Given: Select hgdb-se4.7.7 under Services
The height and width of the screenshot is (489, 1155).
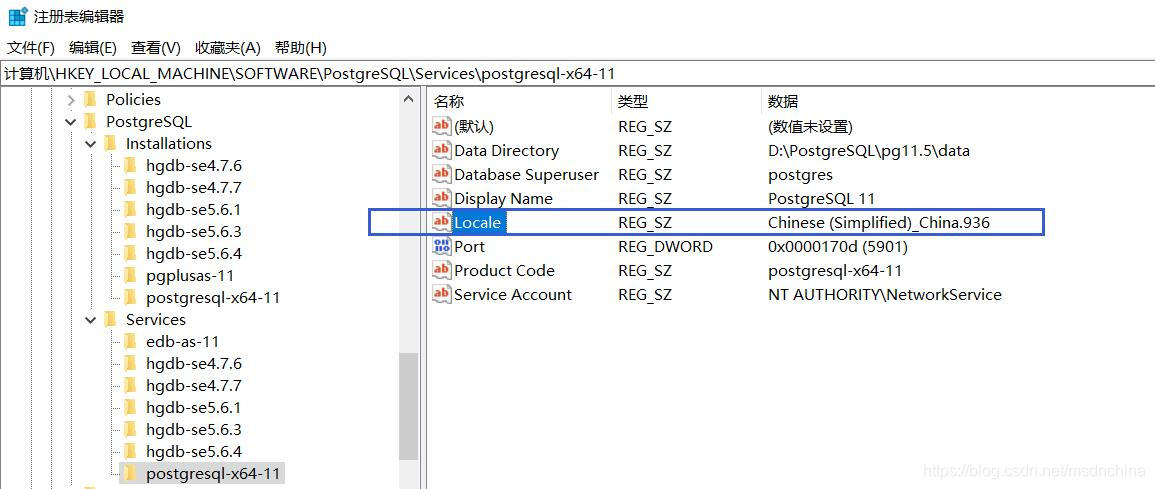Looking at the screenshot, I should click(x=194, y=386).
